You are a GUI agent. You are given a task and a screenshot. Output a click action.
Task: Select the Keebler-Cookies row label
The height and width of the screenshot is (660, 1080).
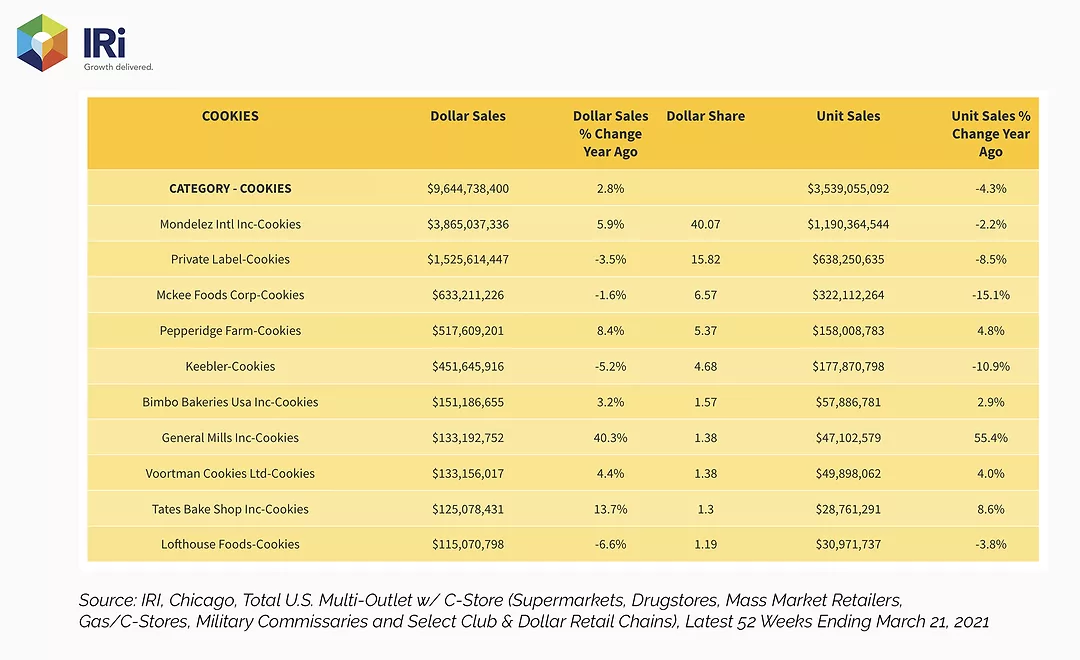tap(230, 367)
